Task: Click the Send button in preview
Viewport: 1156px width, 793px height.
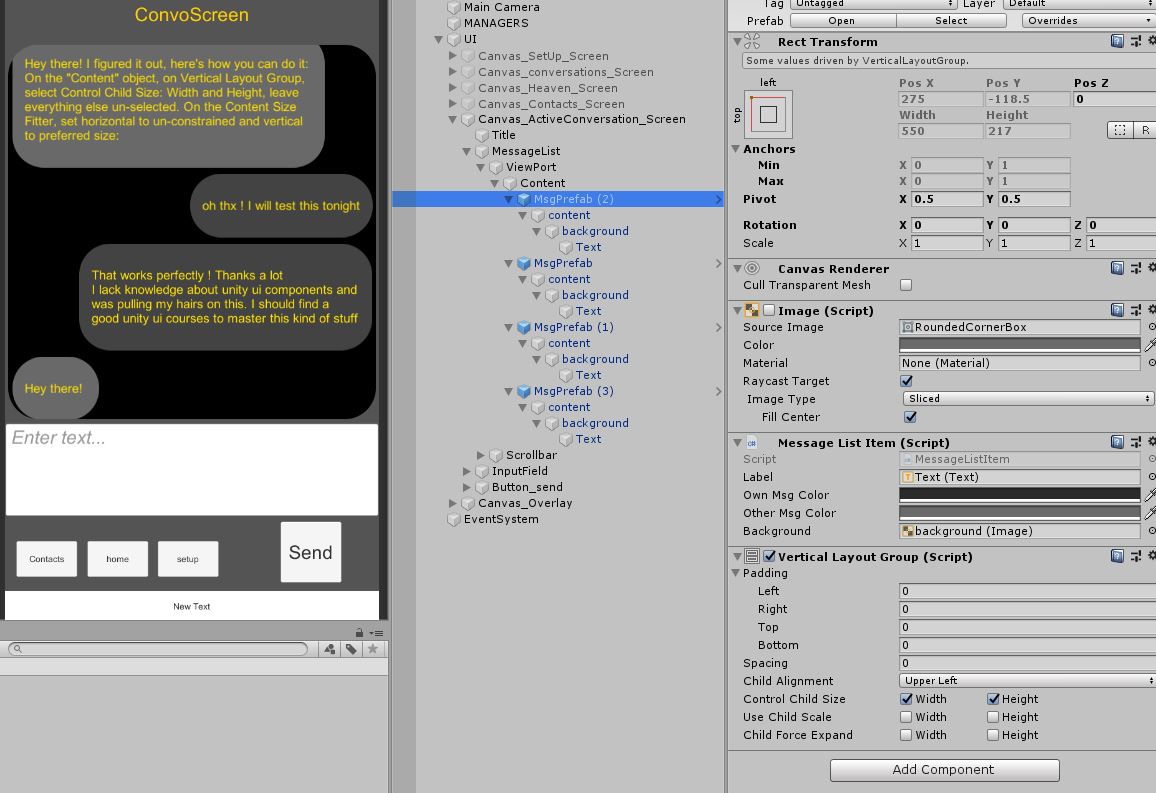Action: click(x=310, y=552)
